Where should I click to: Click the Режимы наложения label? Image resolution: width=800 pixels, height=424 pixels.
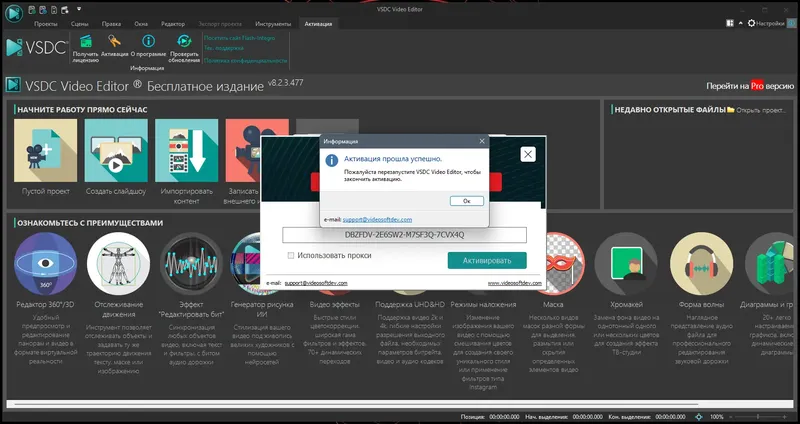483,305
